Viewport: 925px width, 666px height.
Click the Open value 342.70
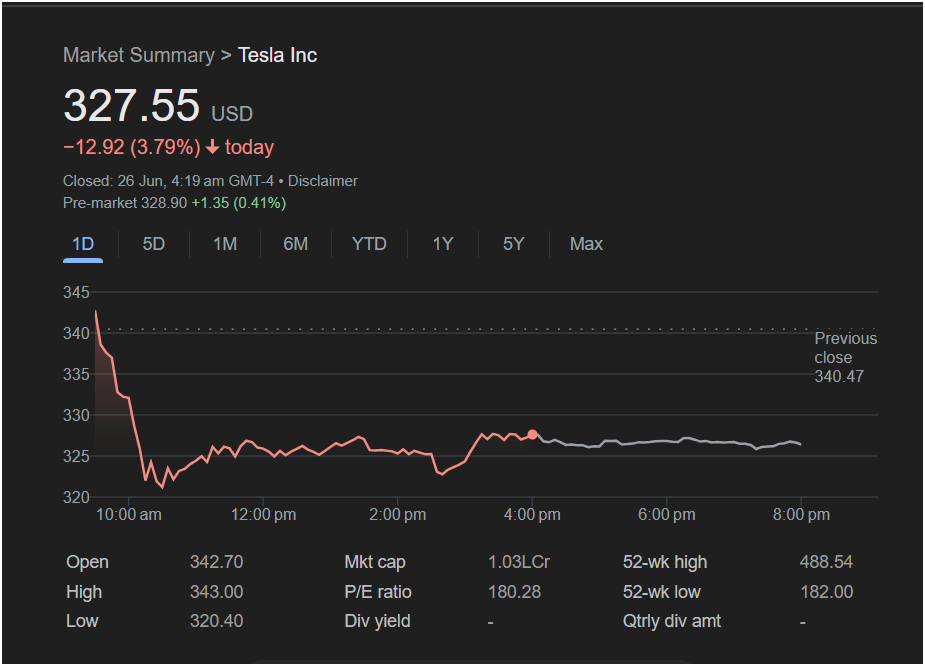point(216,562)
